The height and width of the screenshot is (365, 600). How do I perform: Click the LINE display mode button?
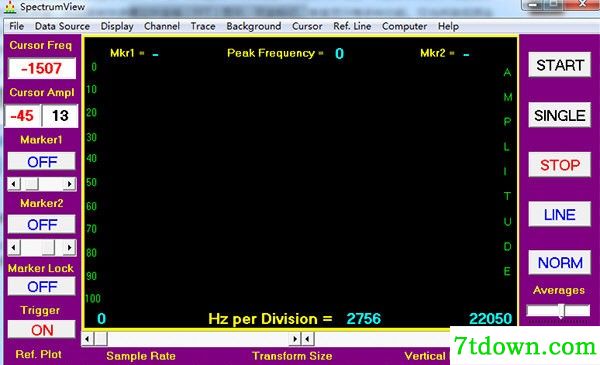[x=560, y=215]
